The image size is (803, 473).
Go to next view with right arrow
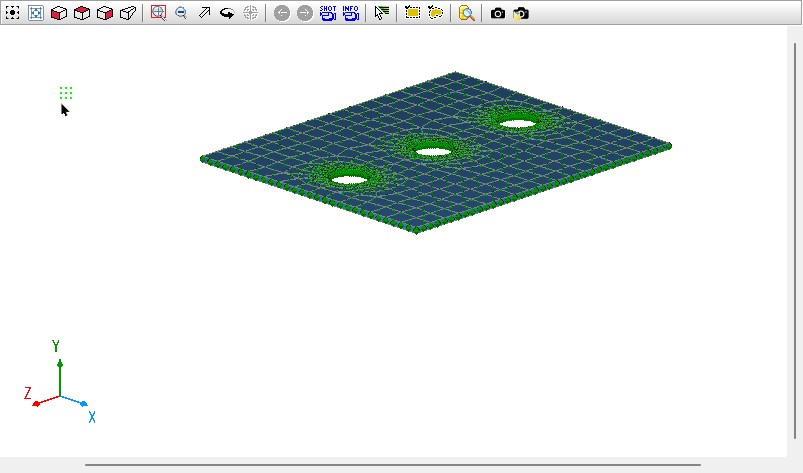click(305, 13)
